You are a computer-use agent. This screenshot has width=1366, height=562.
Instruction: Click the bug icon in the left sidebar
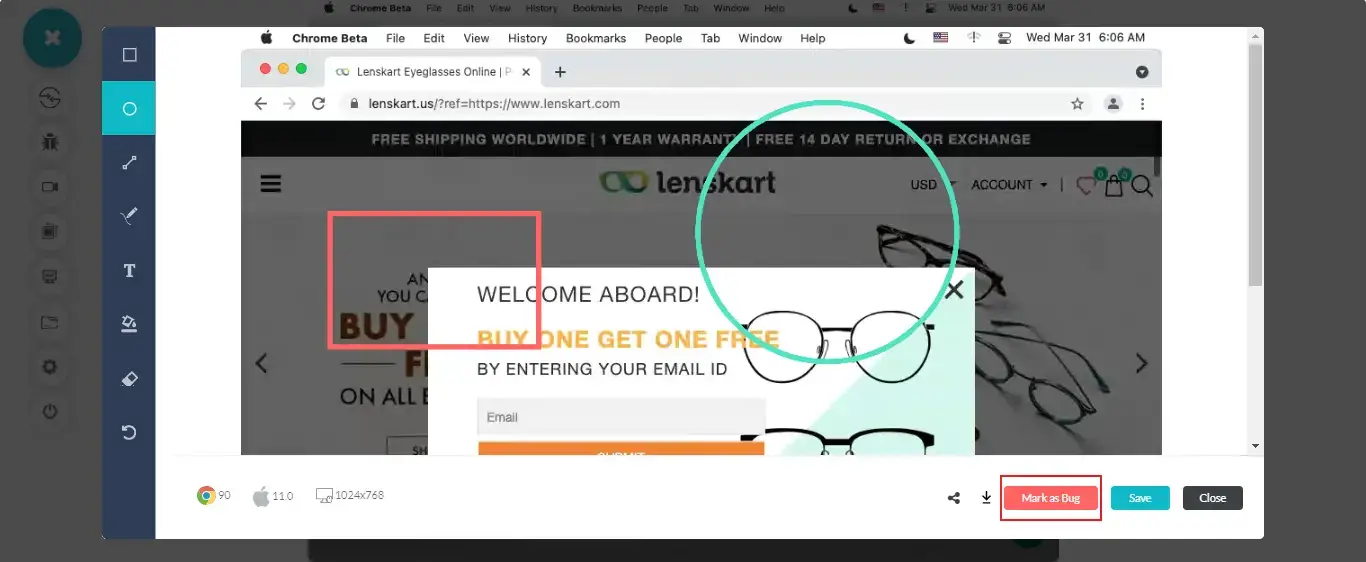50,142
